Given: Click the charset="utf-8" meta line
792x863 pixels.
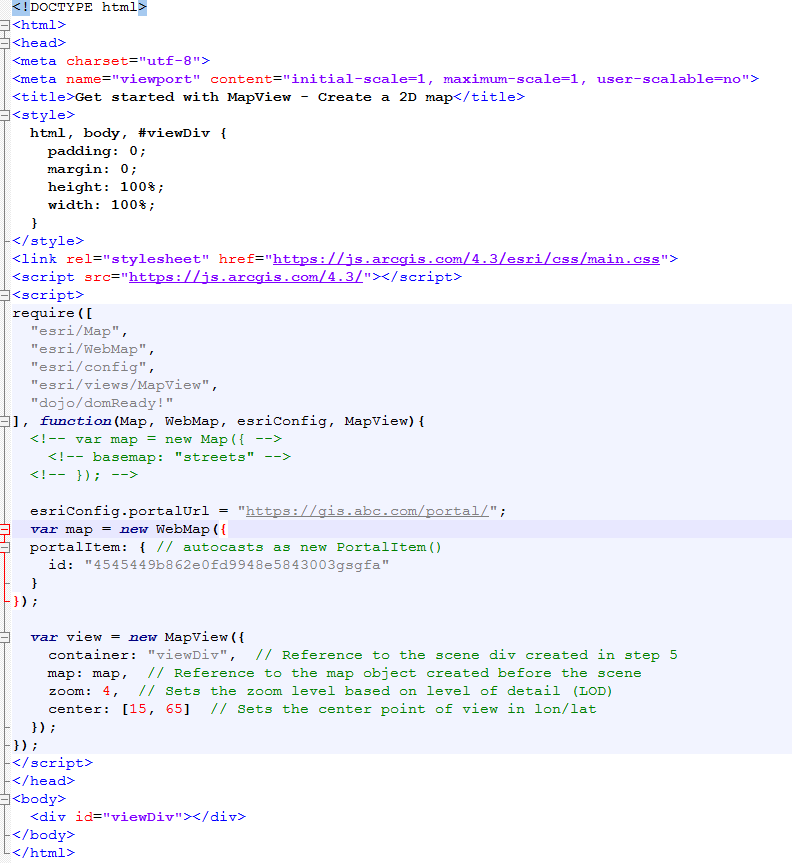Looking at the screenshot, I should [x=111, y=61].
